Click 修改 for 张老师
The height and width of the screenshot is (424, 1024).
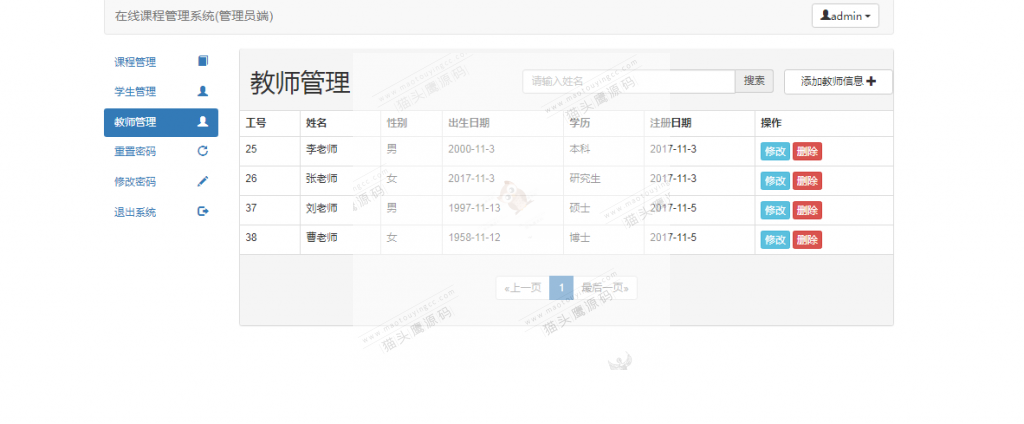(775, 181)
